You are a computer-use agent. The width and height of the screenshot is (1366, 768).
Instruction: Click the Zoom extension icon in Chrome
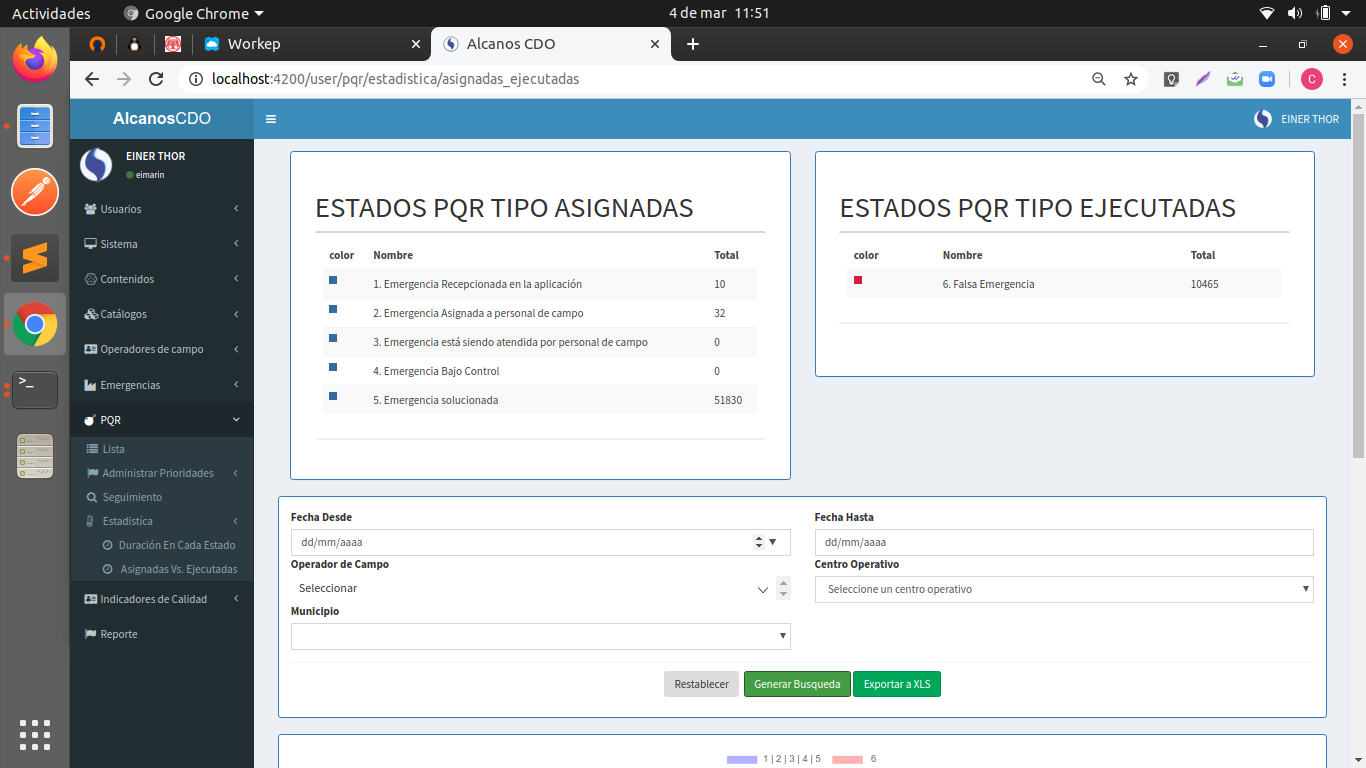point(1267,79)
